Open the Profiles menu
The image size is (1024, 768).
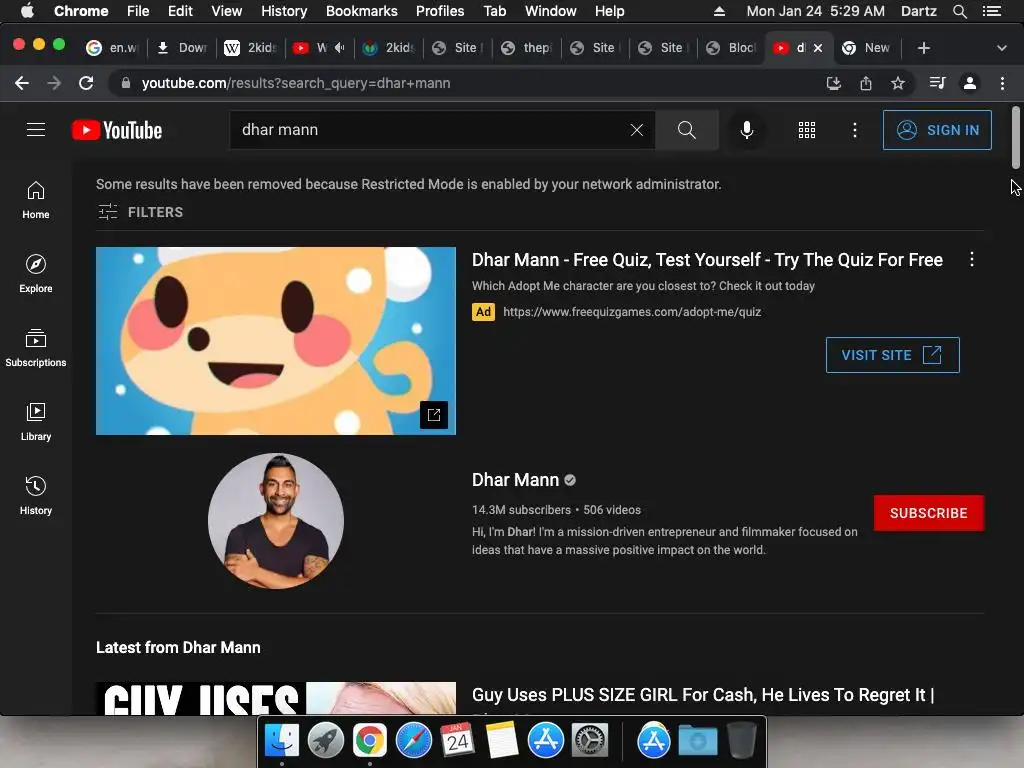tap(440, 11)
